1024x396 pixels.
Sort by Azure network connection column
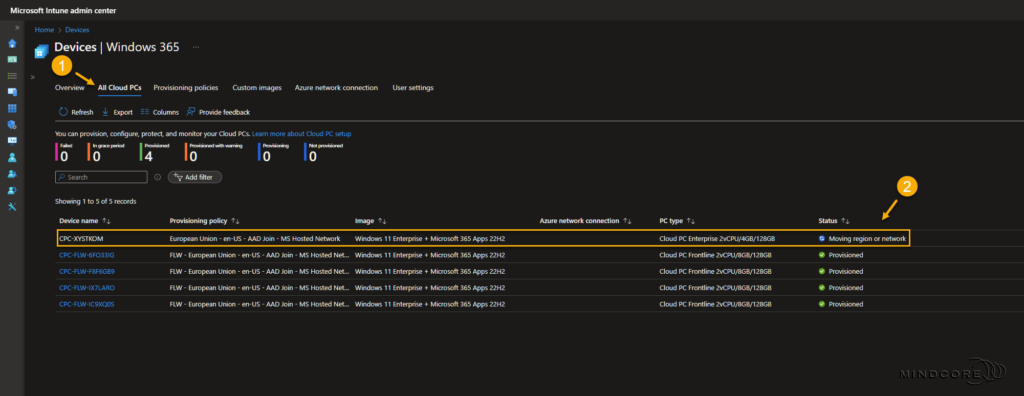(x=585, y=221)
